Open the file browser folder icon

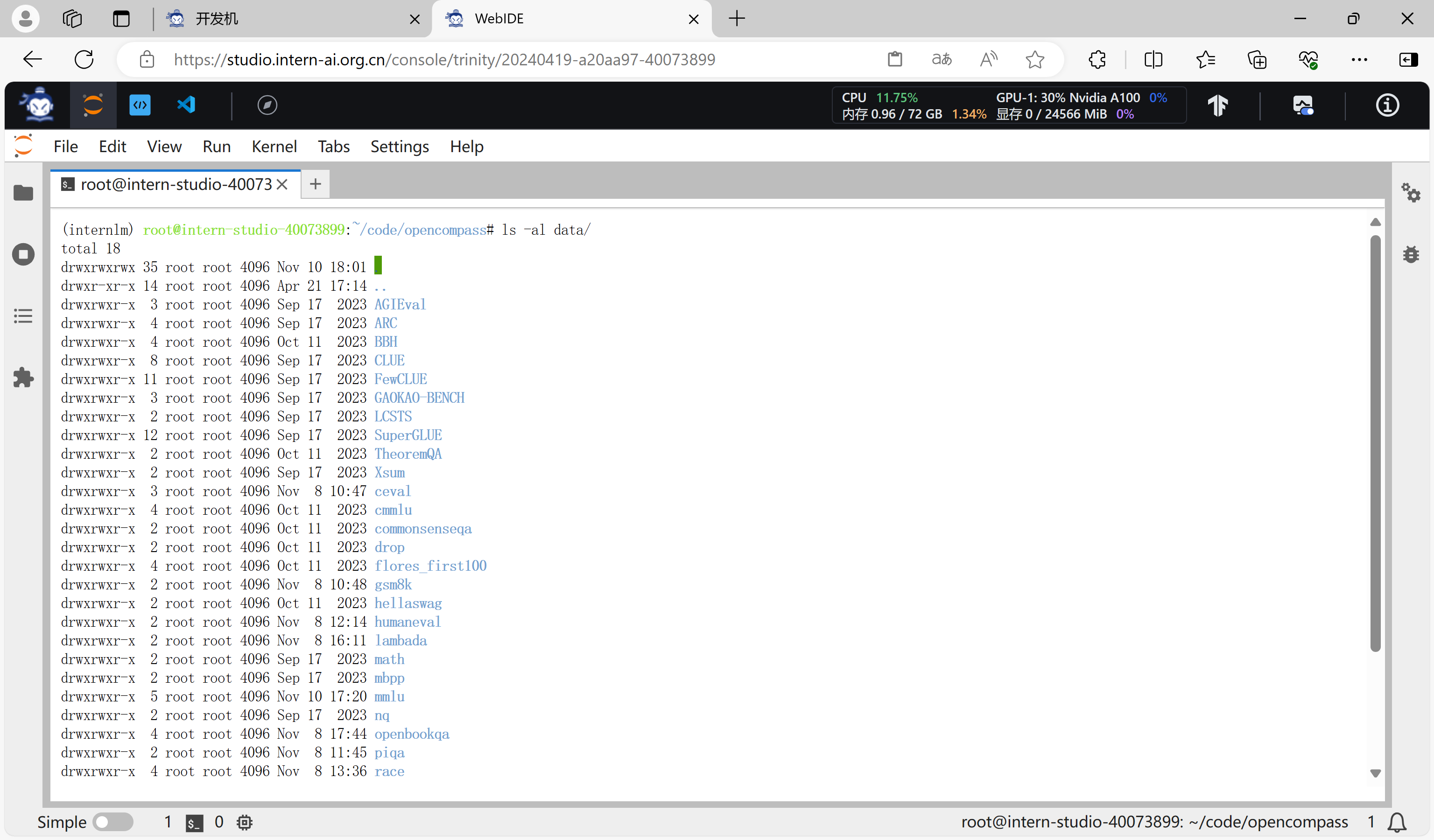[x=23, y=193]
